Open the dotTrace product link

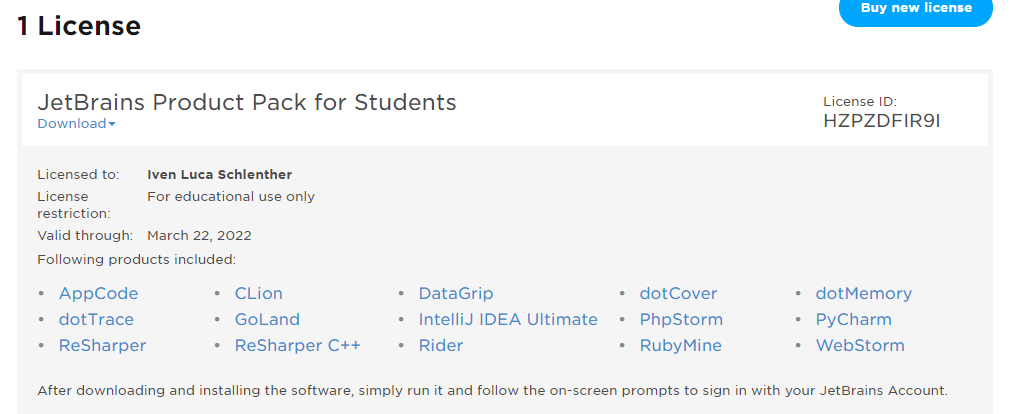pyautogui.click(x=96, y=320)
